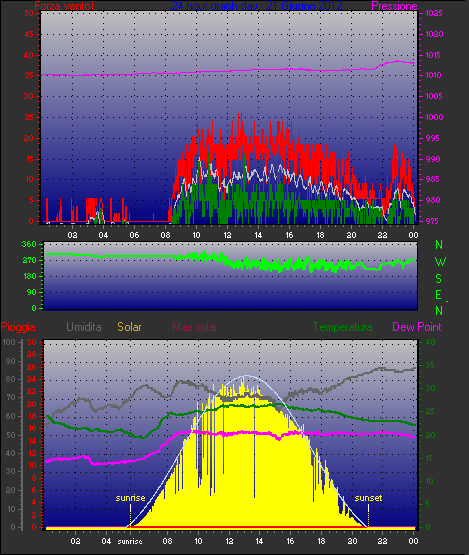
Task: Select '20' on the solar chart time axis
Action: coord(352,541)
